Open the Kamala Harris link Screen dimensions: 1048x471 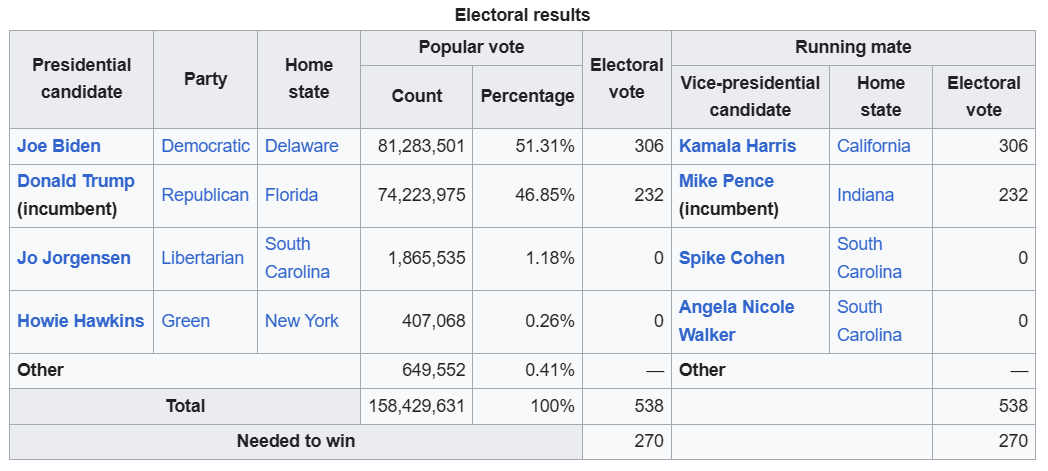[x=737, y=146]
